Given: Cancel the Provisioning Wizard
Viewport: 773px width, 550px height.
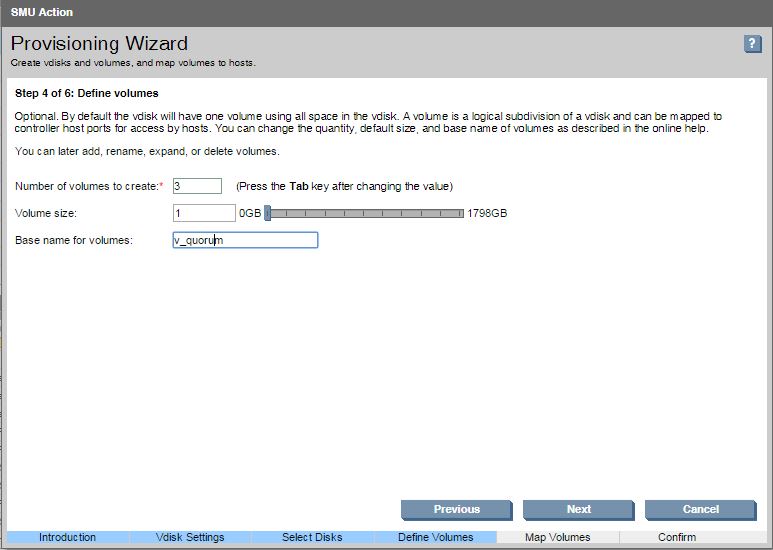Looking at the screenshot, I should coord(700,509).
